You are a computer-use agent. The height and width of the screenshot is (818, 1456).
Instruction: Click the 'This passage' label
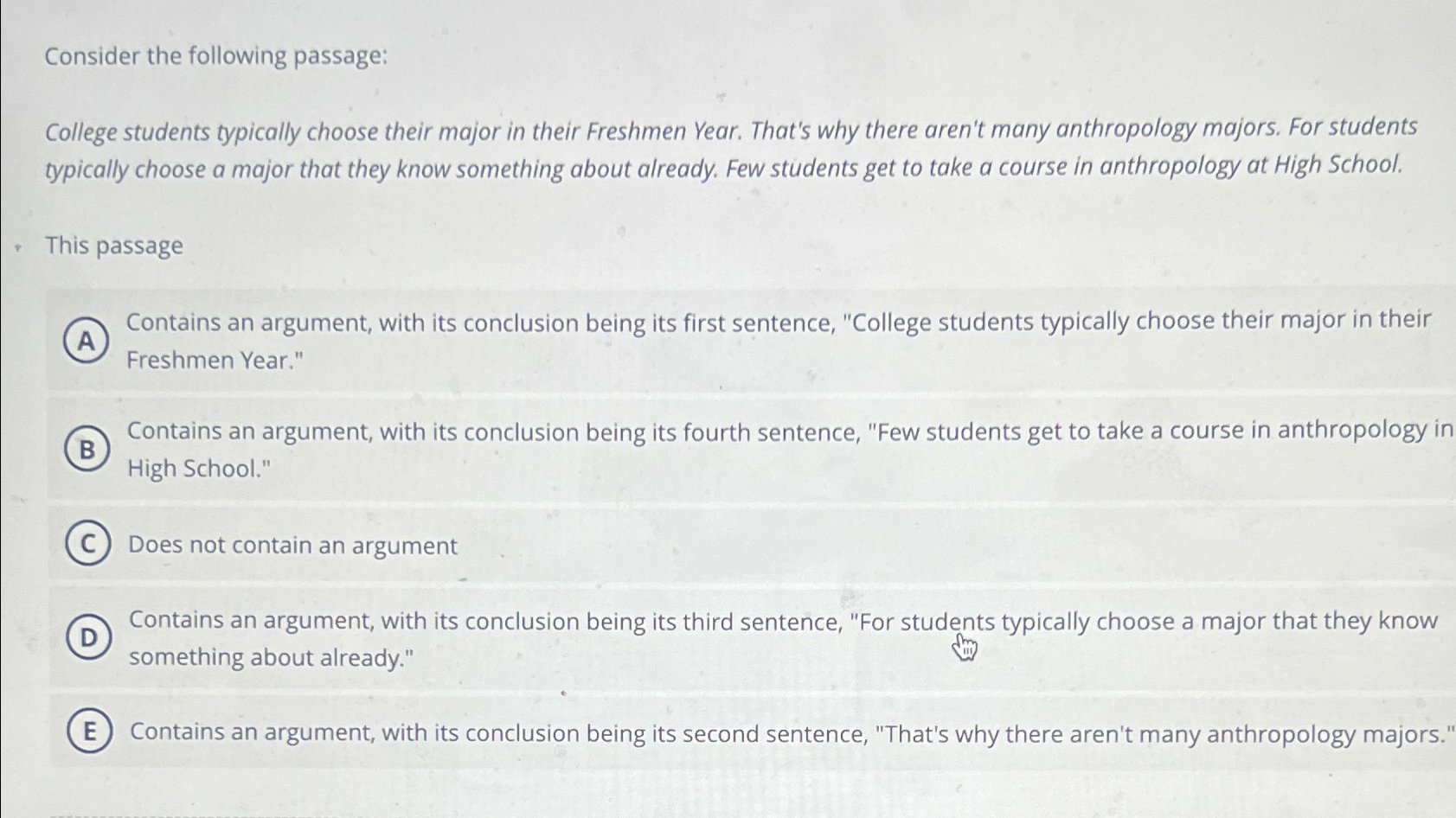tap(113, 246)
